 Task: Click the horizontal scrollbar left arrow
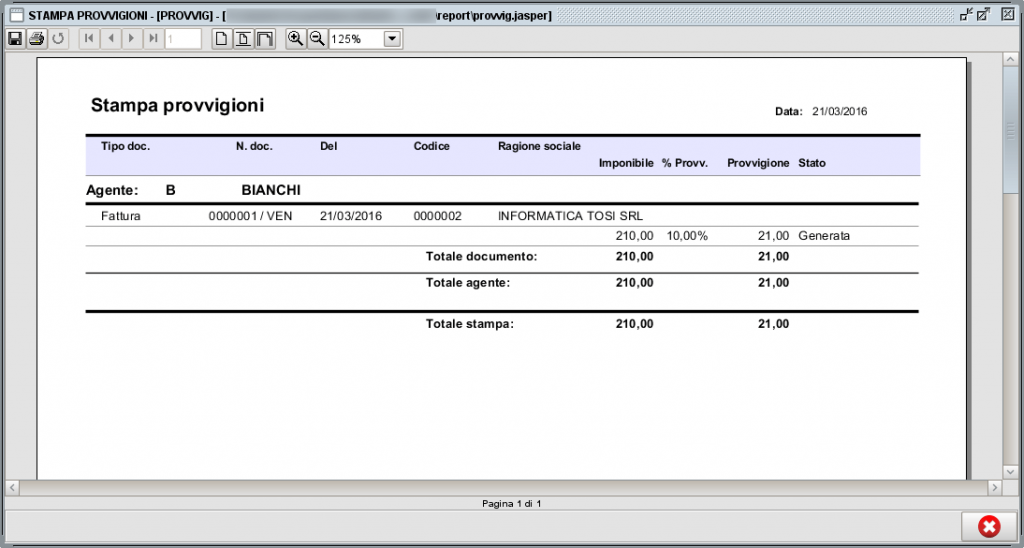point(13,487)
